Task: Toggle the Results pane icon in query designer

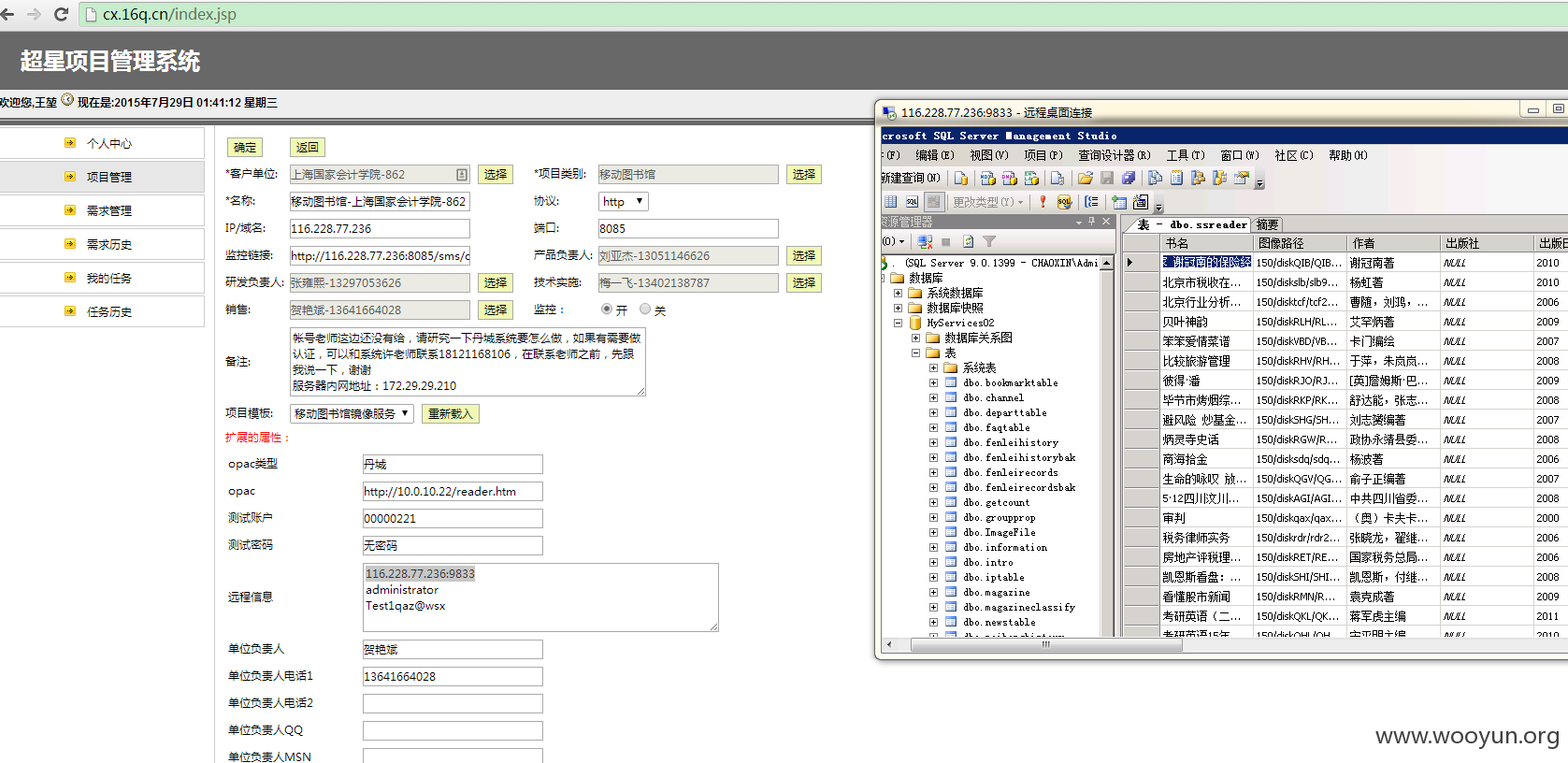Action: [933, 201]
